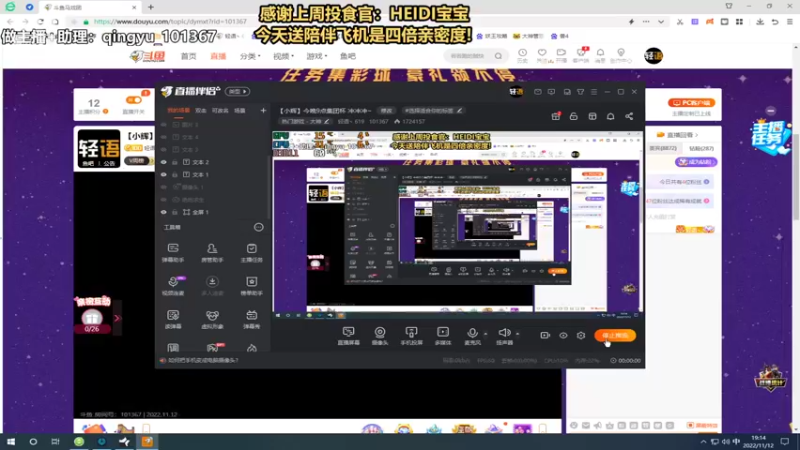Open 直播回看 link on right panel
This screenshot has height=450, width=800.
pos(678,135)
